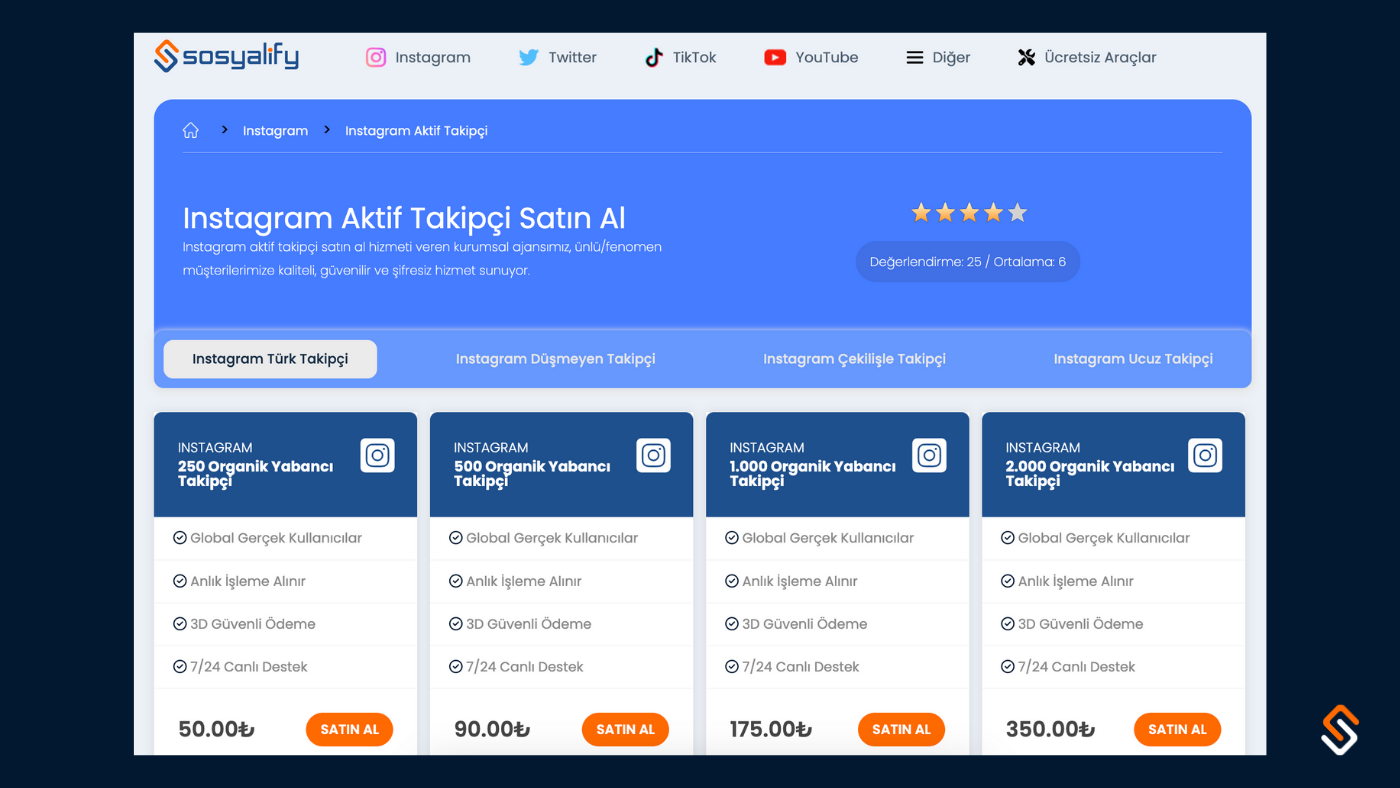Click Instagram icon on 1.000 Takipçi card
This screenshot has width=1400, height=788.
pyautogui.click(x=929, y=455)
